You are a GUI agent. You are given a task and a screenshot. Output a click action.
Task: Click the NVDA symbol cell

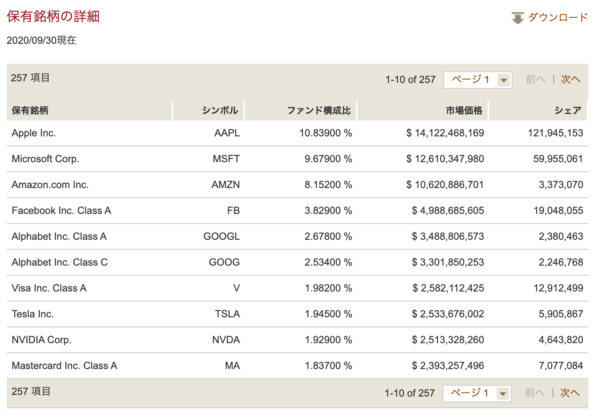226,340
